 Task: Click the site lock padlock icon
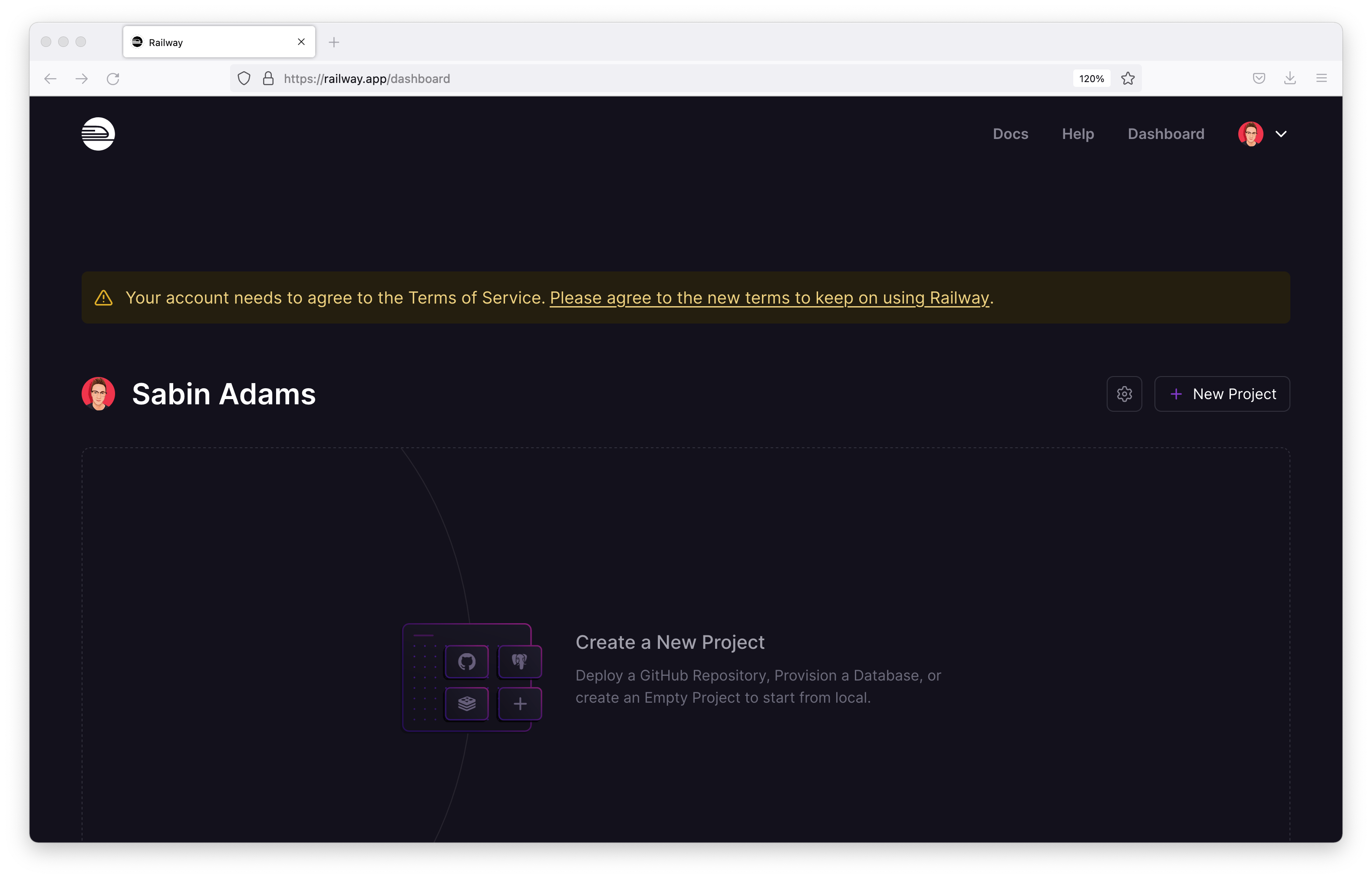[268, 79]
